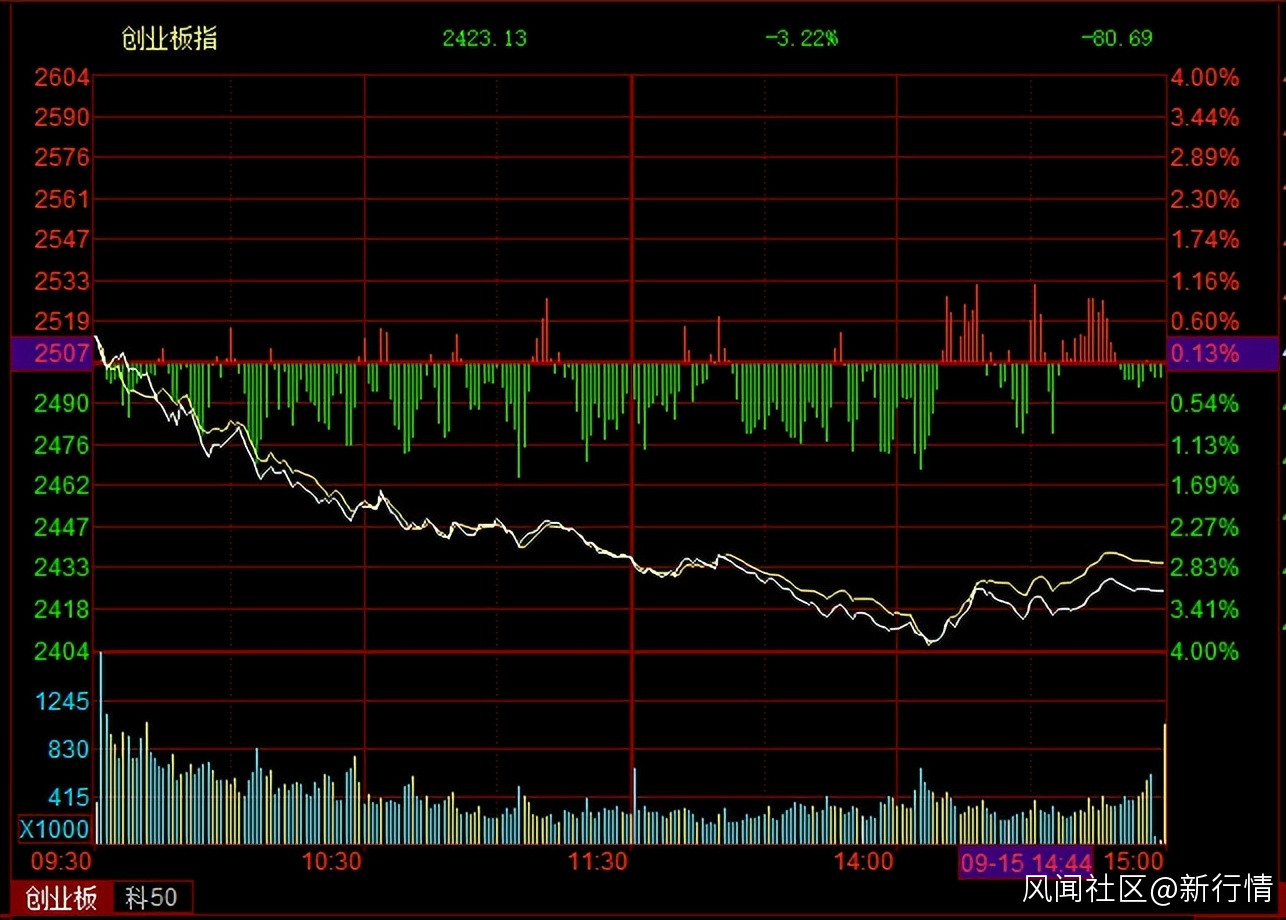This screenshot has width=1286, height=920.
Task: Click the 2590 price axis label
Action: (x=62, y=117)
